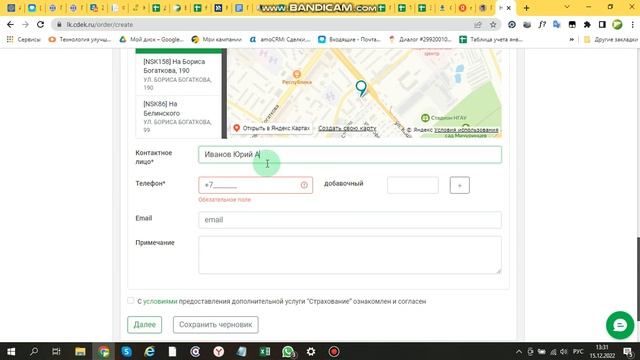Open taskbar search magnifier

pyautogui.click(x=34, y=351)
